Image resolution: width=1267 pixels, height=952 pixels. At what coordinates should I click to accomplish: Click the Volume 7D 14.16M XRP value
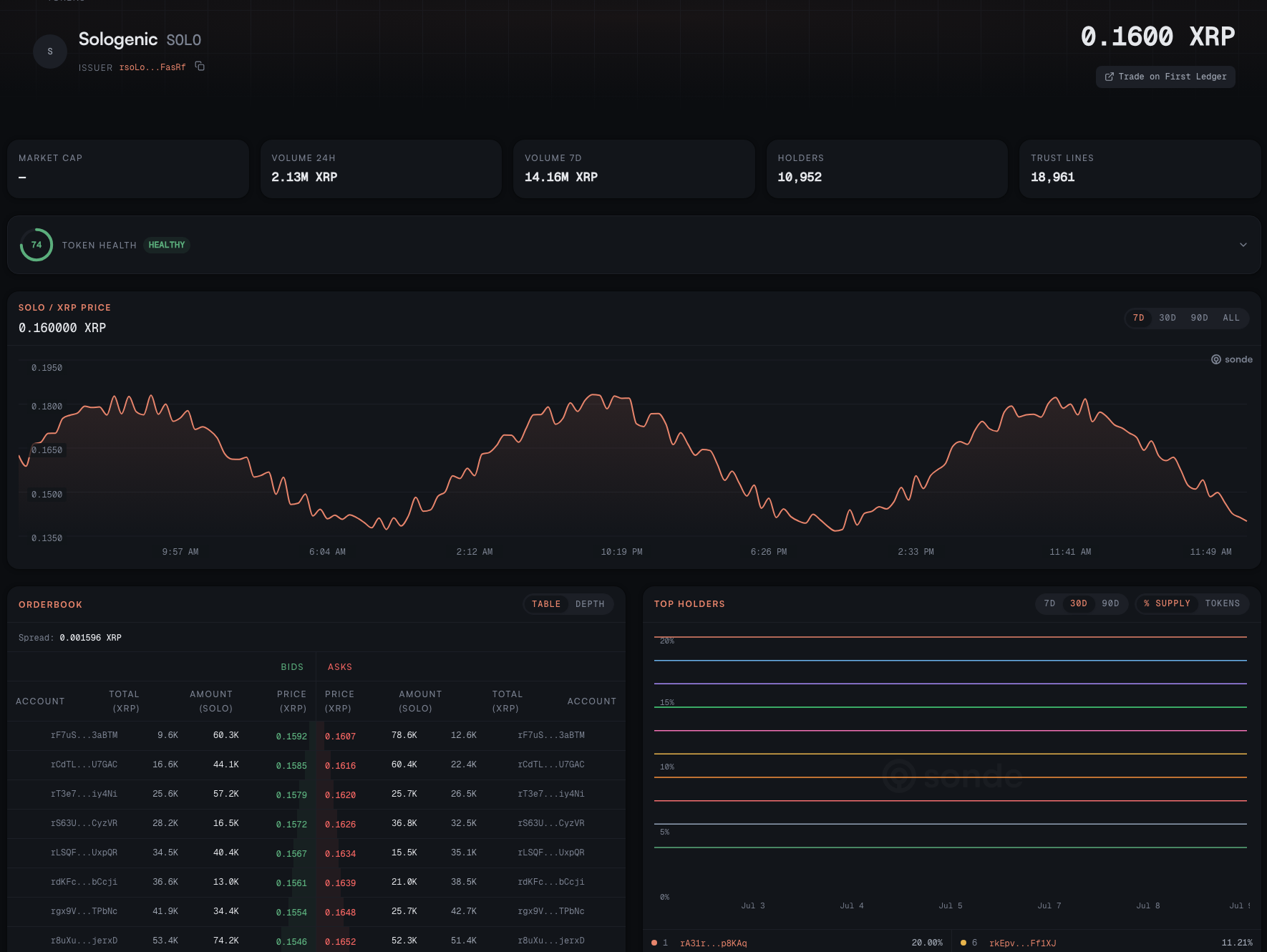561,178
